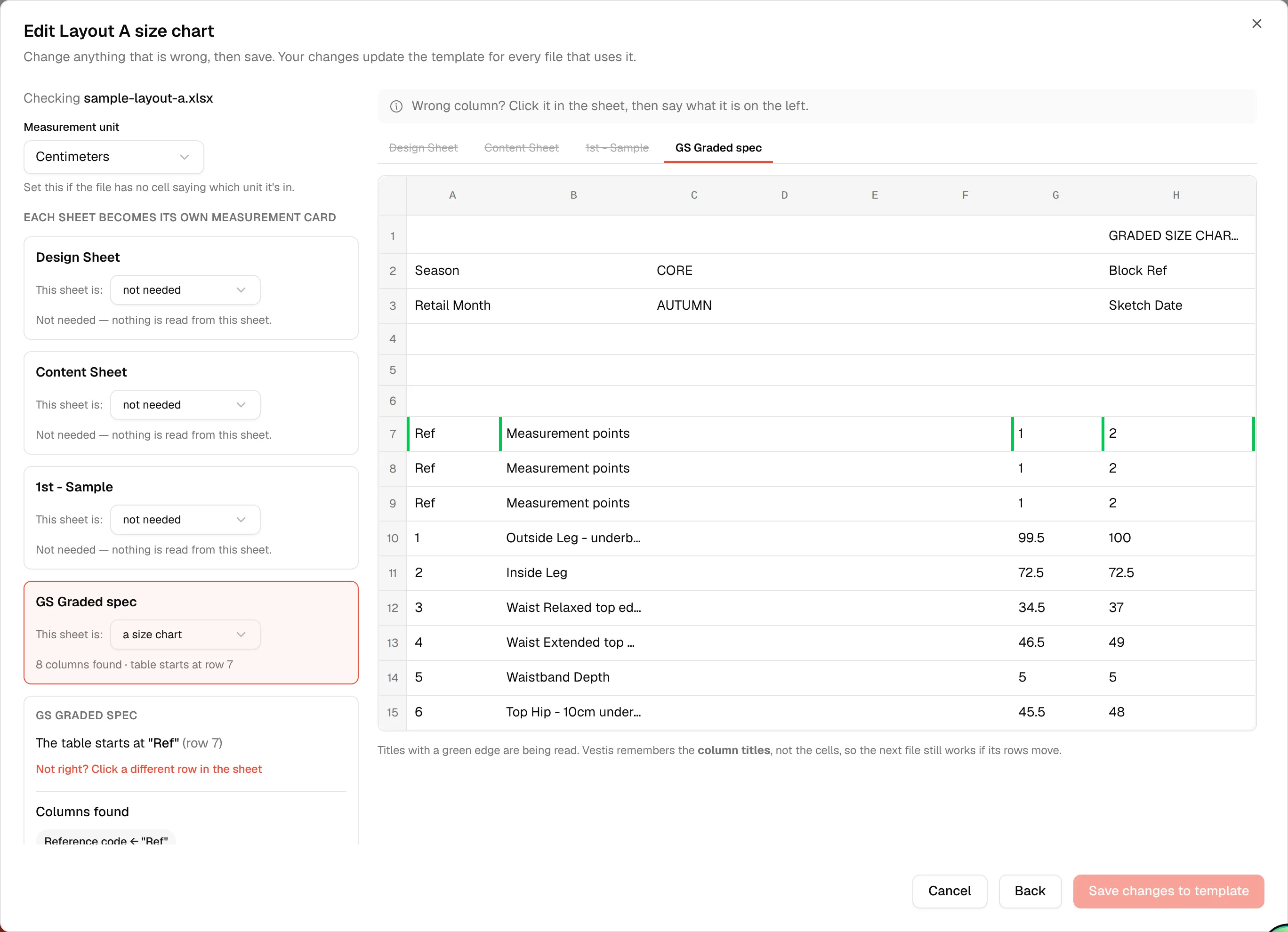Image resolution: width=1288 pixels, height=932 pixels.
Task: Click Save changes to template
Action: tap(1168, 891)
